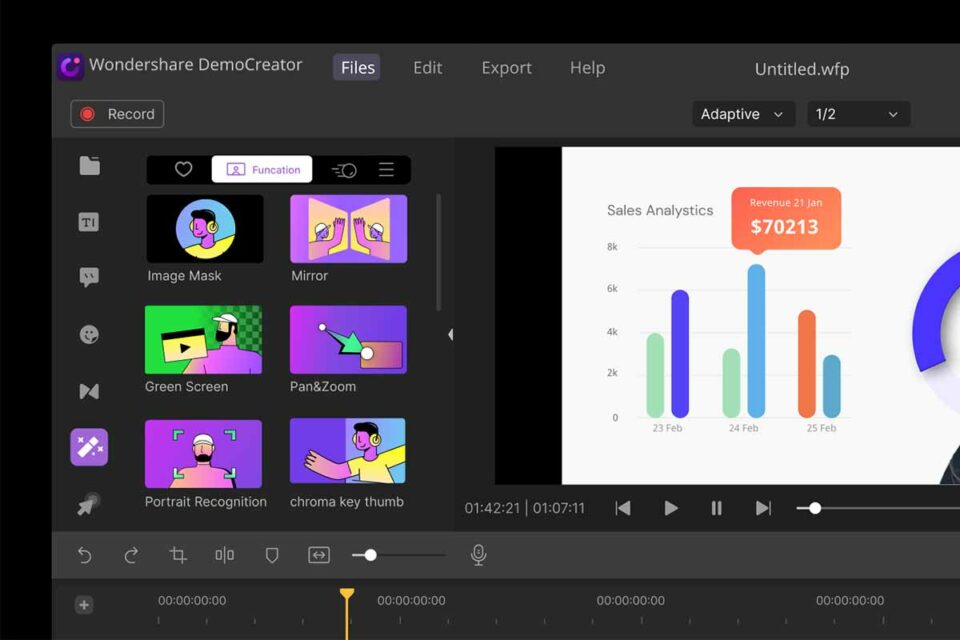Click the Undo arrow icon
The height and width of the screenshot is (640, 960).
(86, 555)
